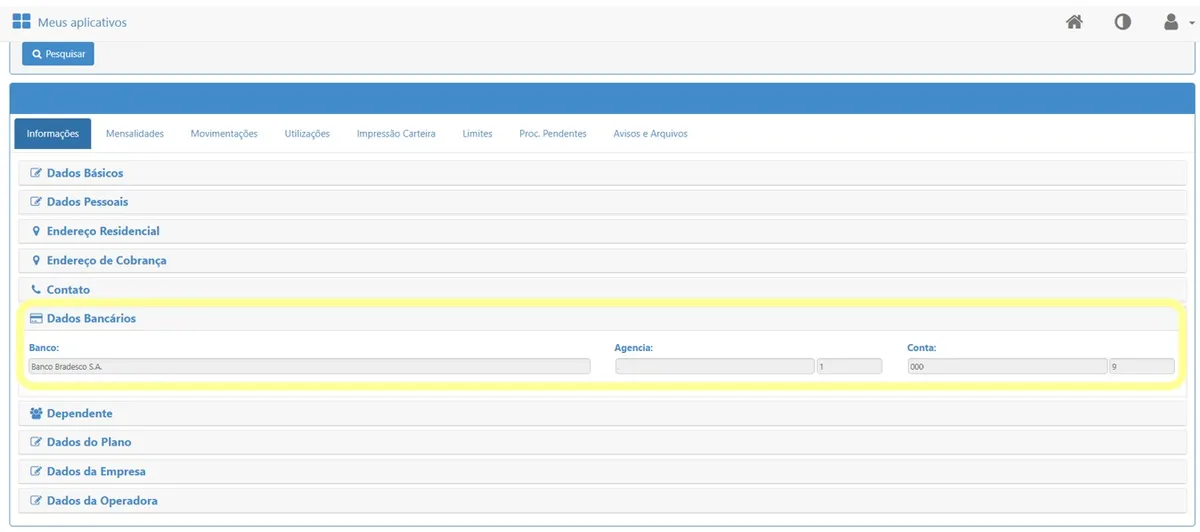Click the Meus aplicativos grid icon
Image resolution: width=1200 pixels, height=532 pixels.
[21, 22]
